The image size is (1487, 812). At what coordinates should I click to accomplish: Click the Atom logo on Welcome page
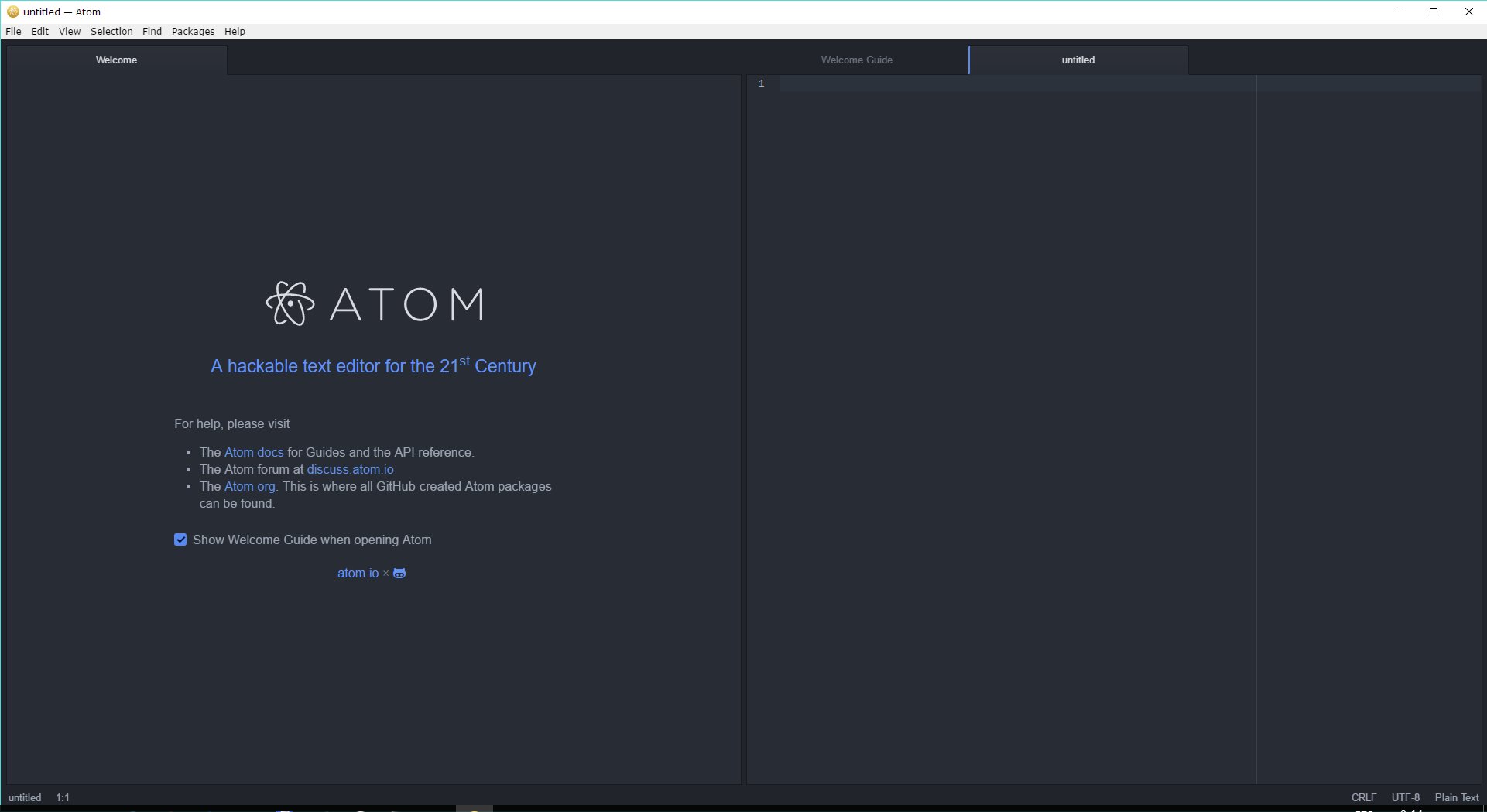pyautogui.click(x=374, y=303)
